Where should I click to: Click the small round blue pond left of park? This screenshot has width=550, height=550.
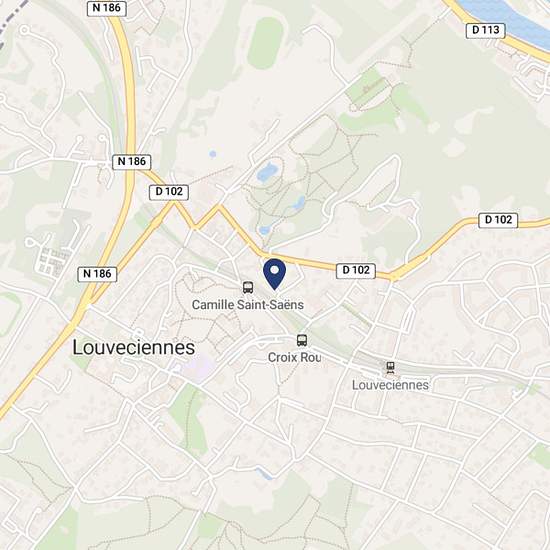(x=212, y=154)
